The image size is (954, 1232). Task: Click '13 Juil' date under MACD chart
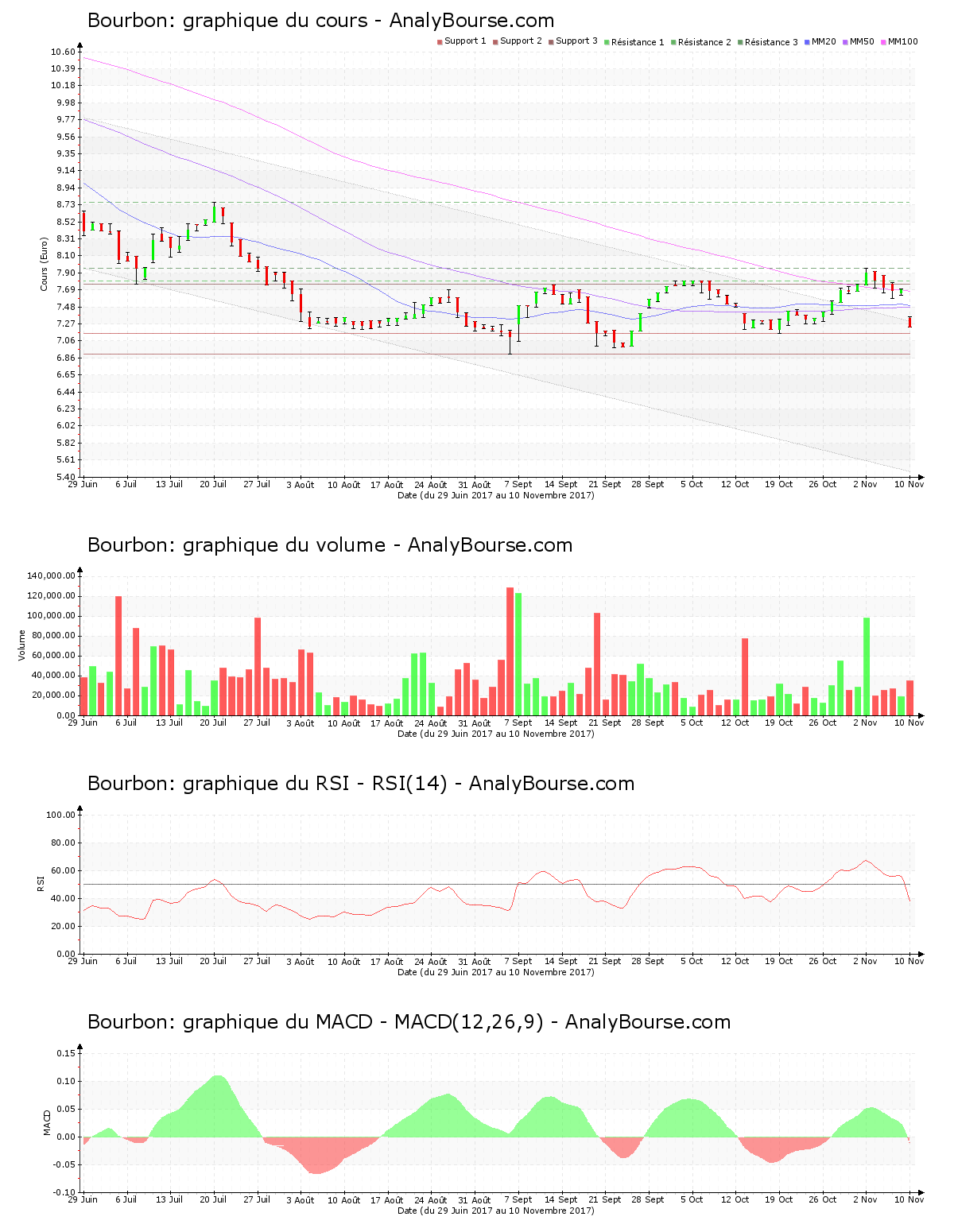pyautogui.click(x=169, y=1200)
